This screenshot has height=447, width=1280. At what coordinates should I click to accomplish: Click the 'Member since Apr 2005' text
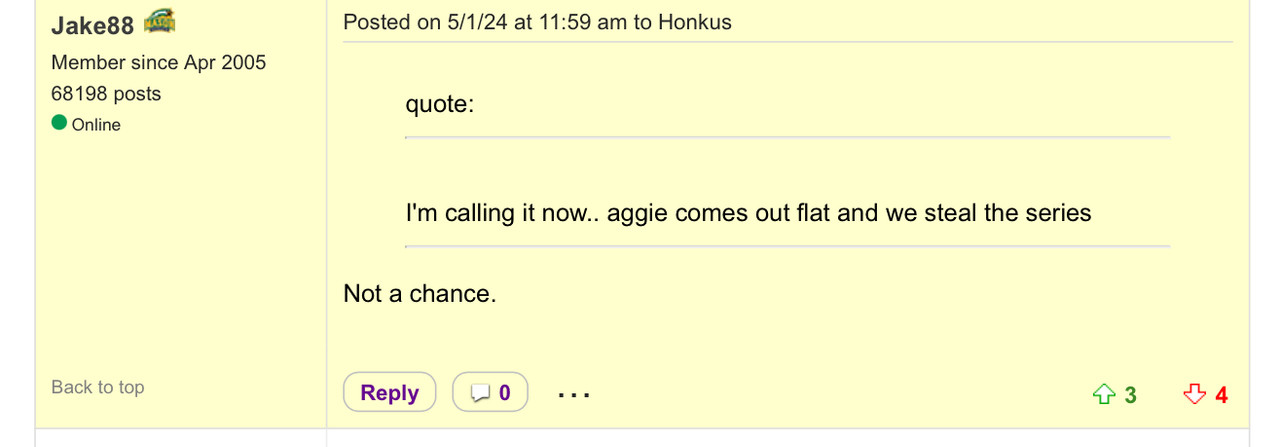[158, 62]
